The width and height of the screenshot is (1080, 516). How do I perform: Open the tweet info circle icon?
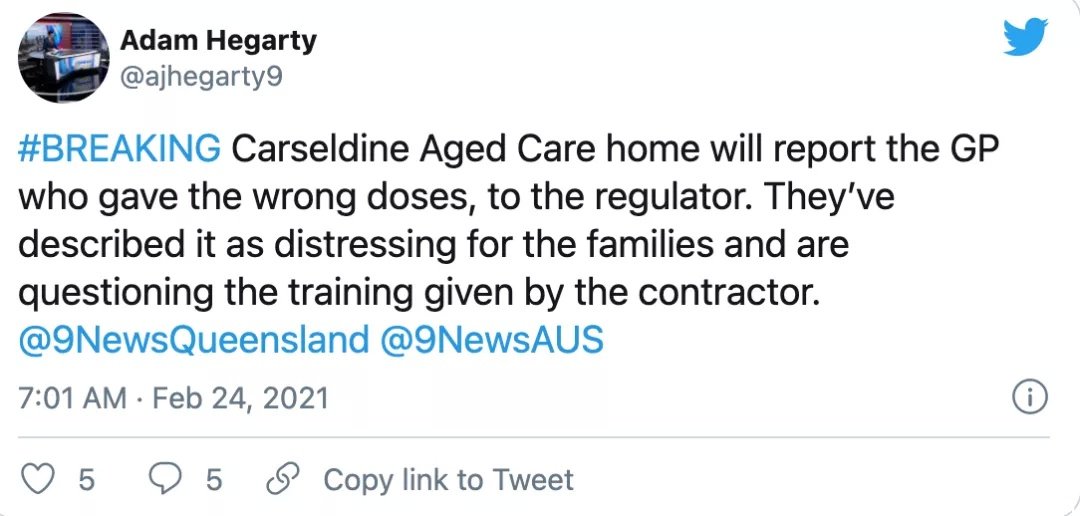[1030, 398]
